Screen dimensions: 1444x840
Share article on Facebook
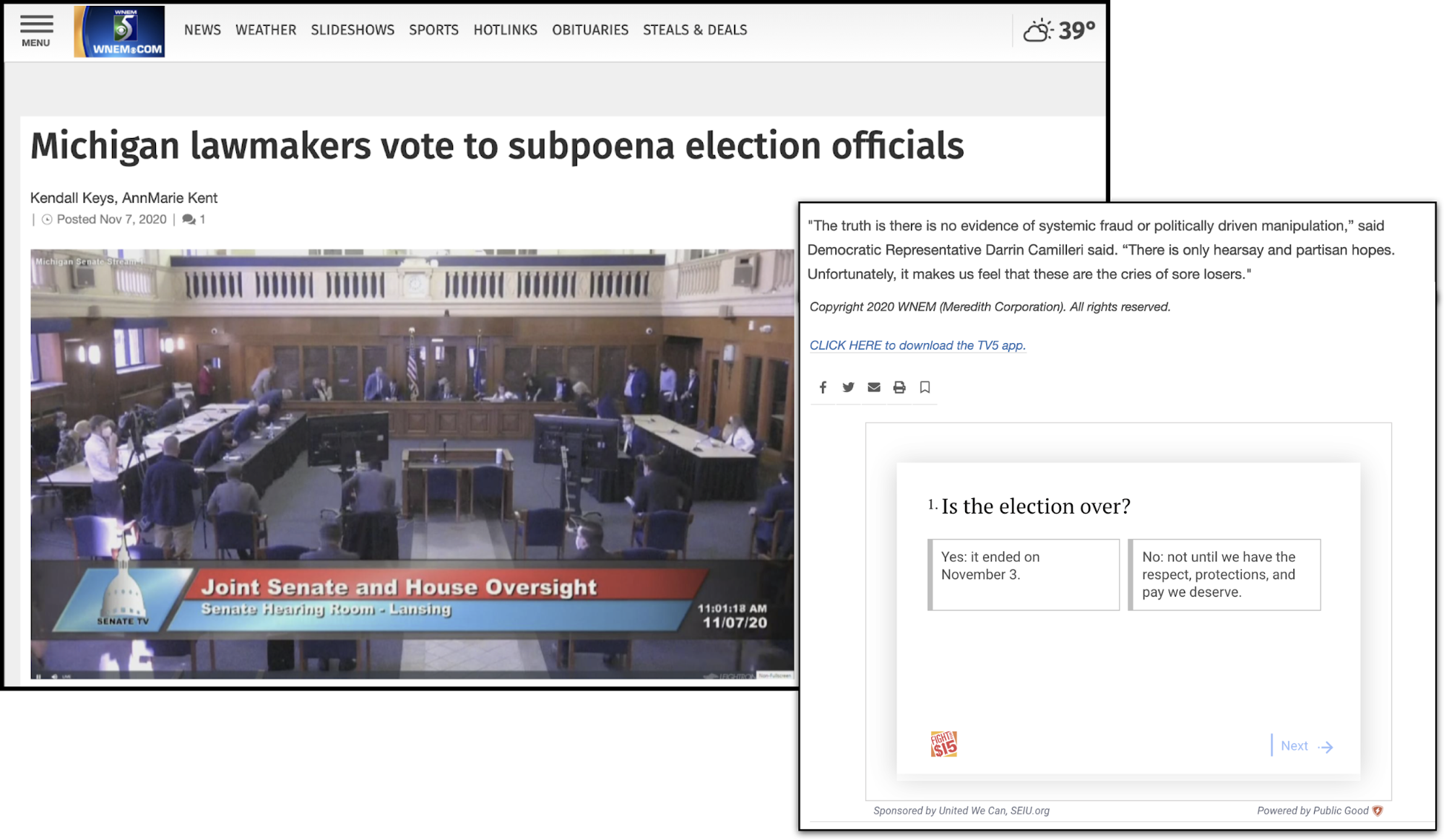[x=823, y=387]
